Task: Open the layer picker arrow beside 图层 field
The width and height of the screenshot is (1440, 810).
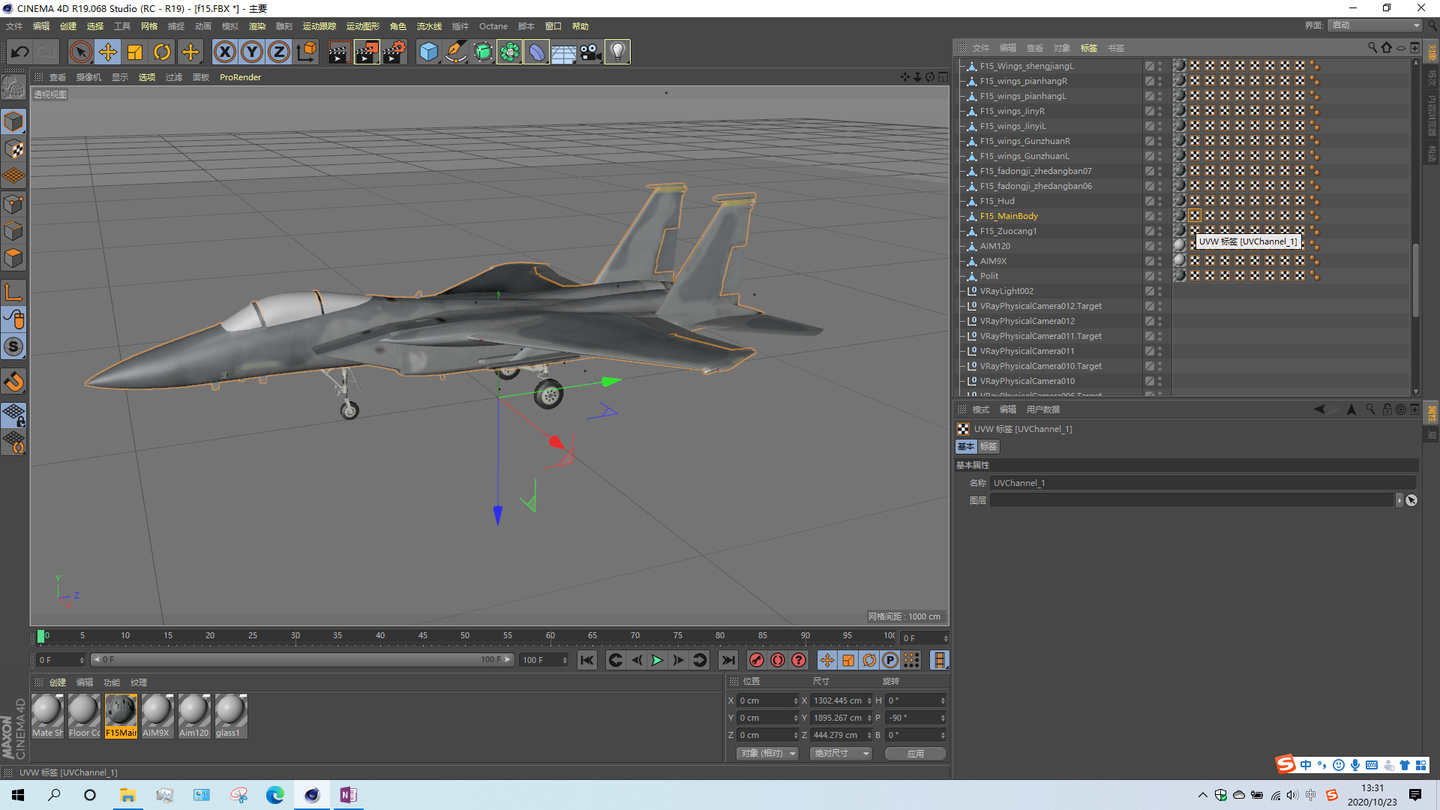Action: click(x=1399, y=500)
